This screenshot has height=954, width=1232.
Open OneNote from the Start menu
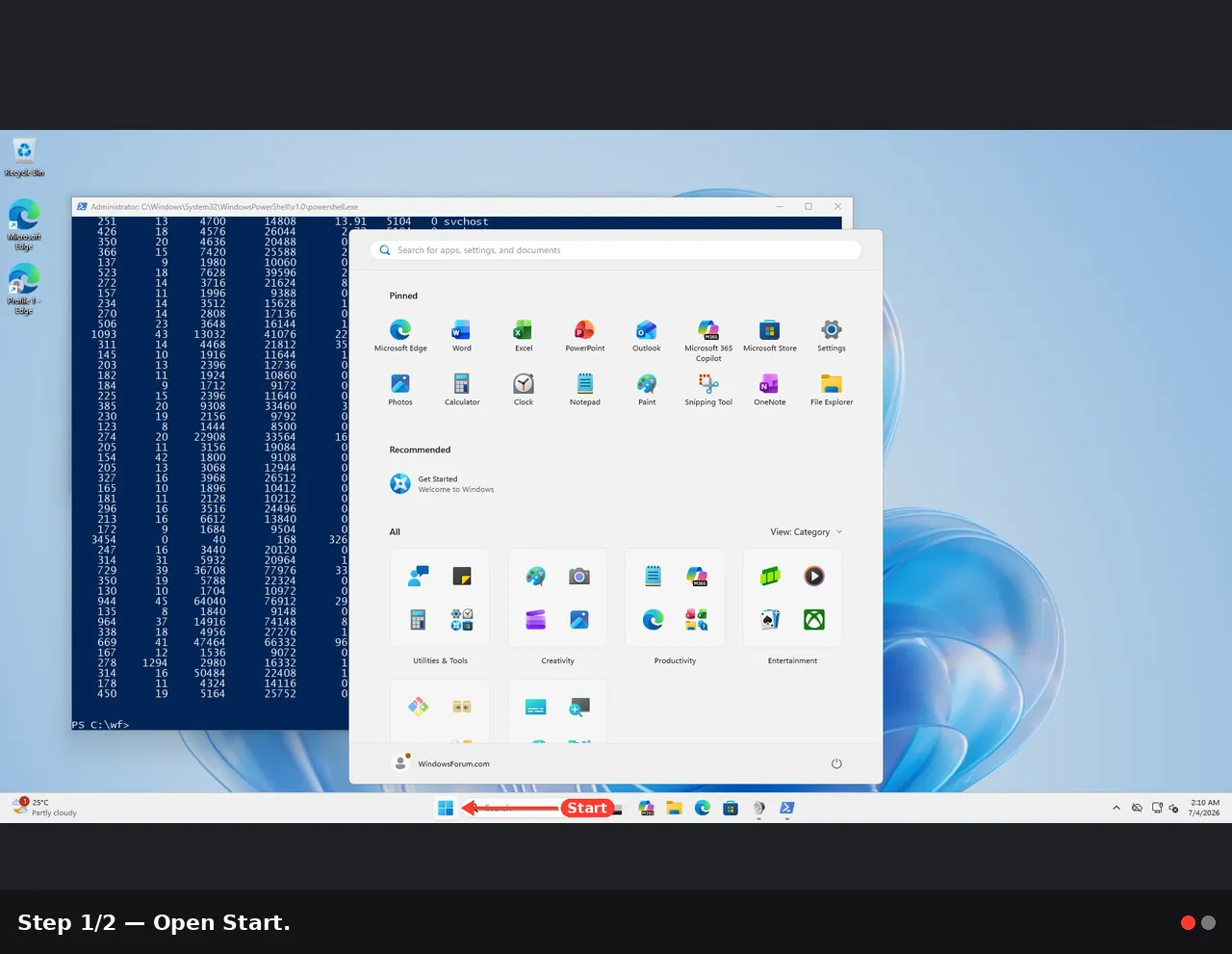click(770, 390)
